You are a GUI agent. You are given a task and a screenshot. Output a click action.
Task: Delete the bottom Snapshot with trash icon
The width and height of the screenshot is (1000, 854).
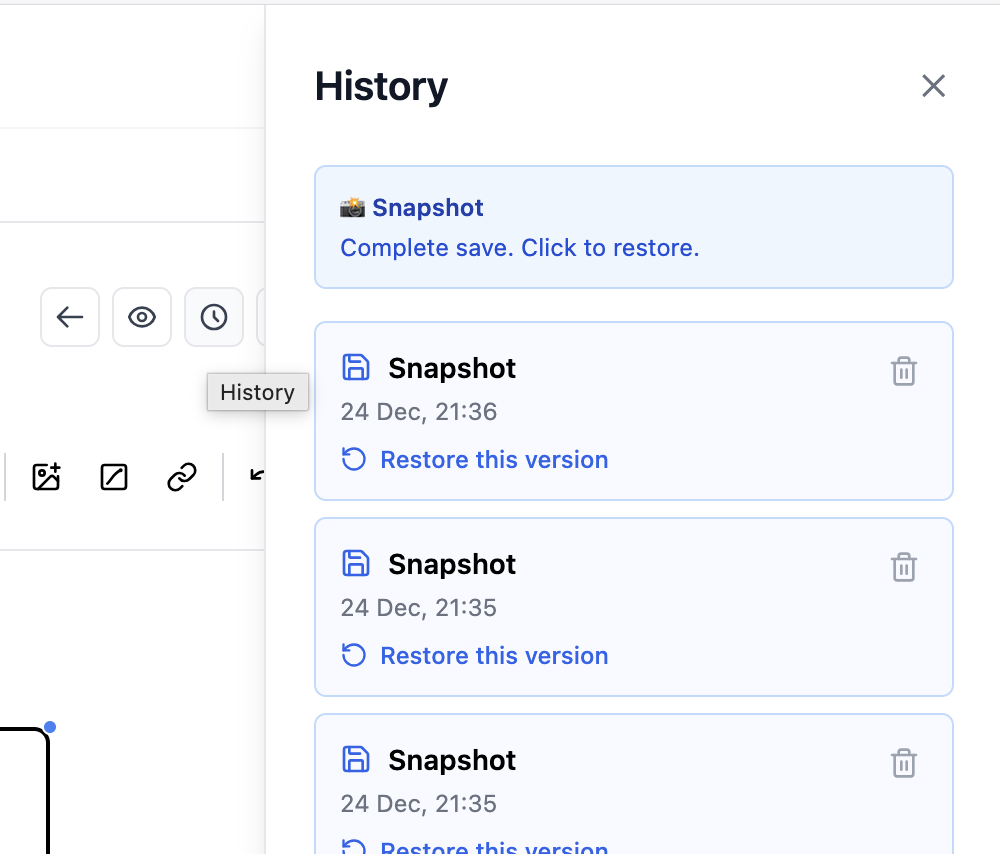coord(903,763)
